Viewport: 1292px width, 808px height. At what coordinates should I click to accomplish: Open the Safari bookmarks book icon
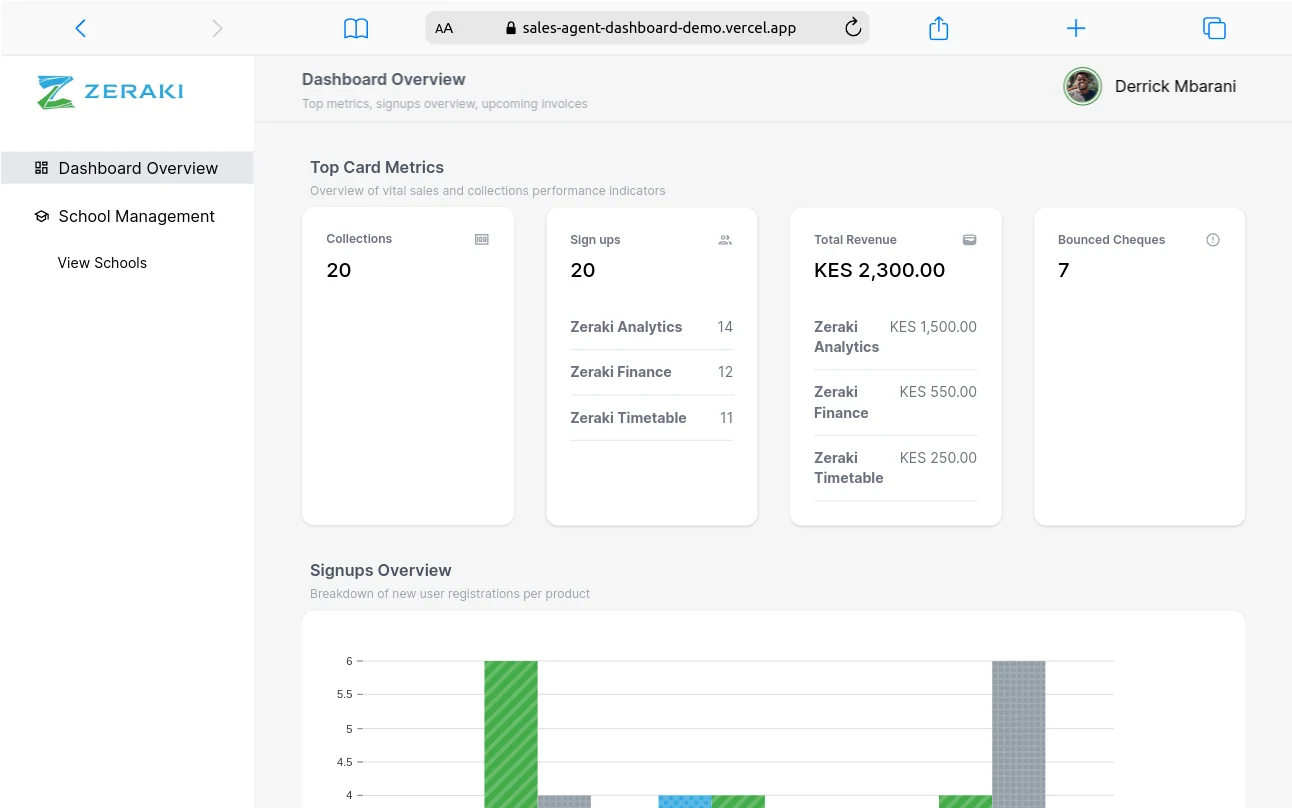(356, 28)
